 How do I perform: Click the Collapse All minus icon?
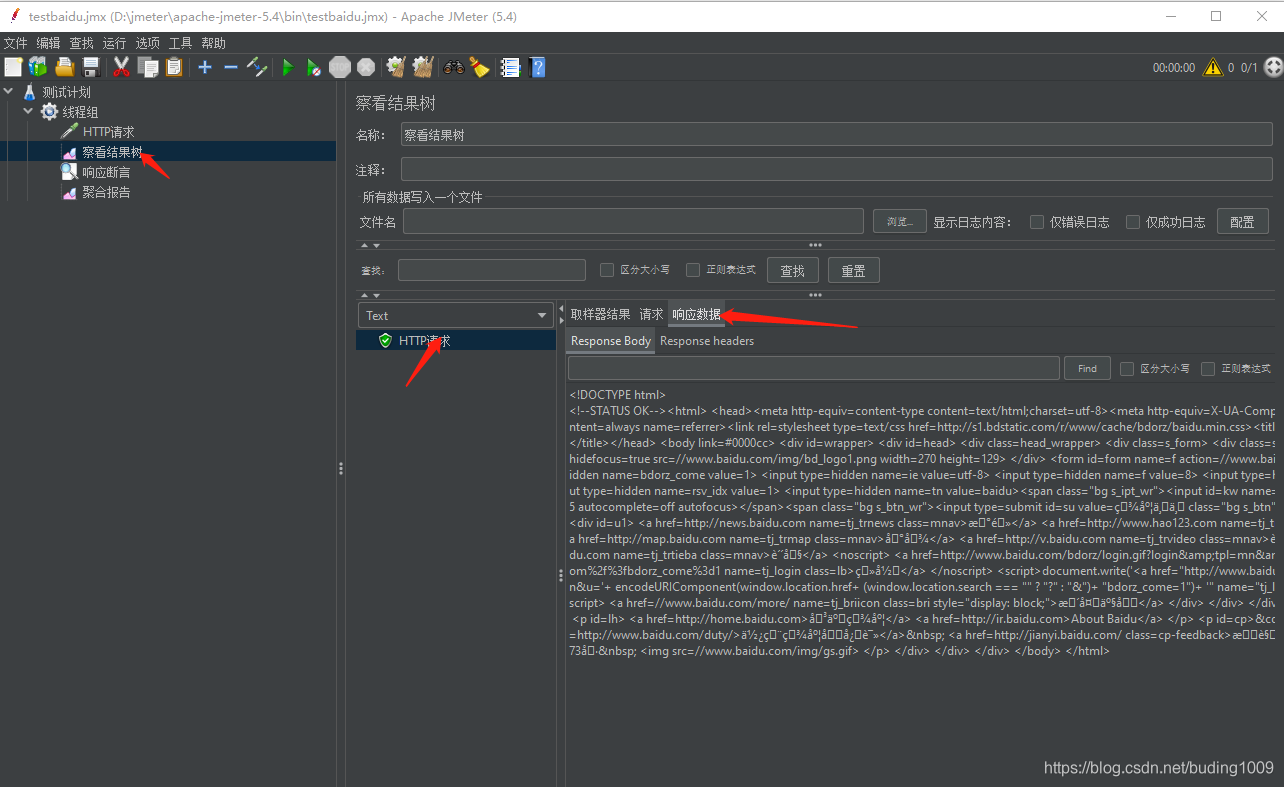point(231,67)
